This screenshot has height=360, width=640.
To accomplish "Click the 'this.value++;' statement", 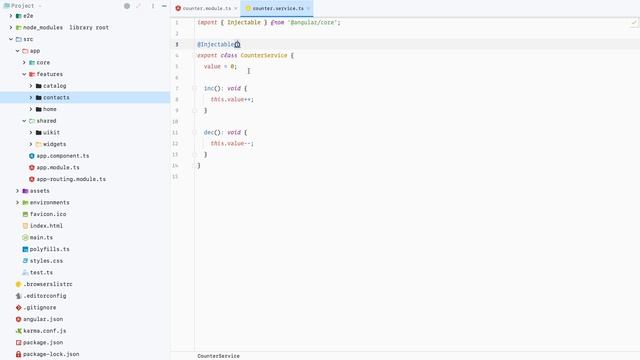I will 232,99.
